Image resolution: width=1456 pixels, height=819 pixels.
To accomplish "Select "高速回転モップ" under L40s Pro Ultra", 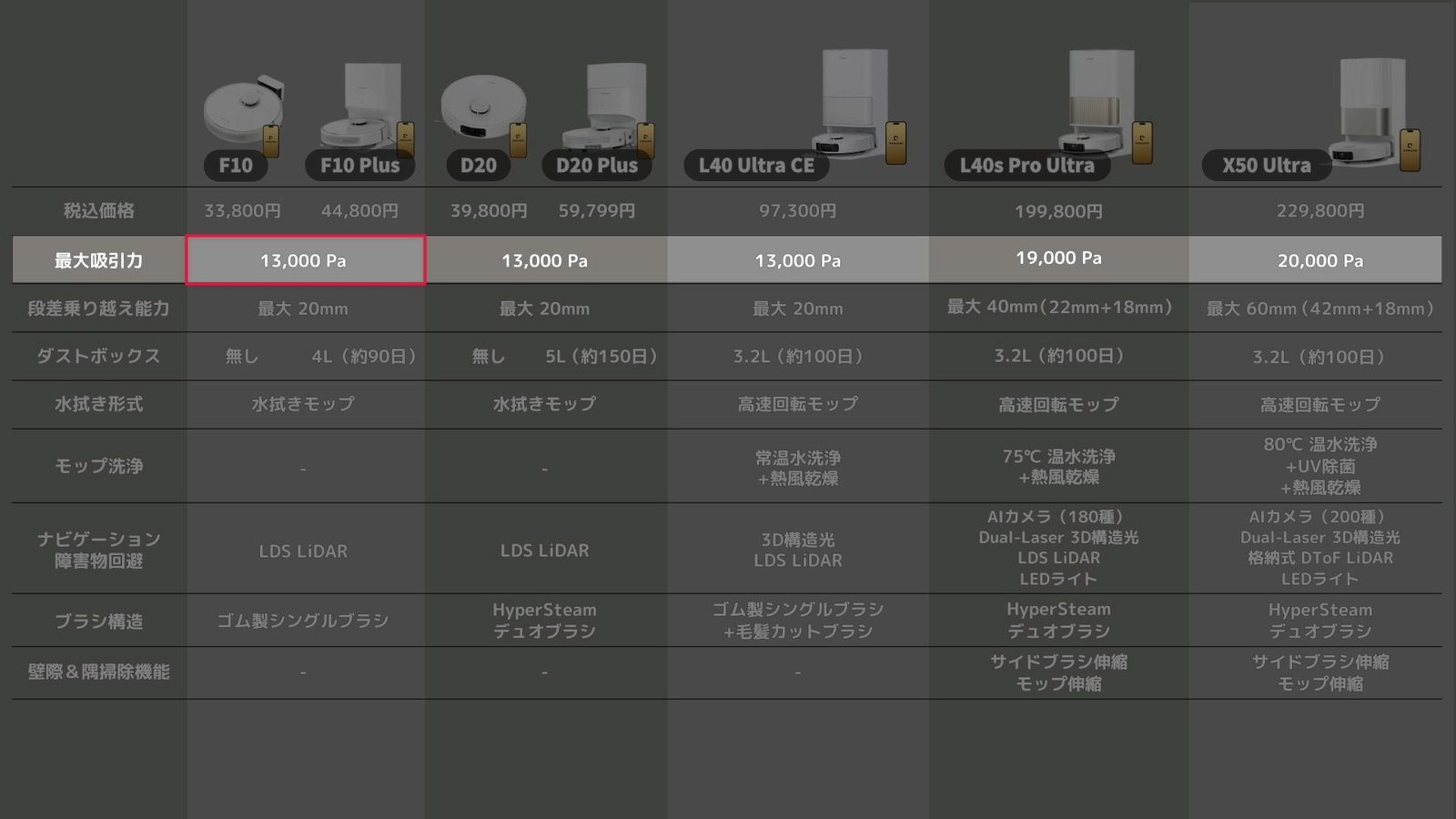I will pos(1058,405).
